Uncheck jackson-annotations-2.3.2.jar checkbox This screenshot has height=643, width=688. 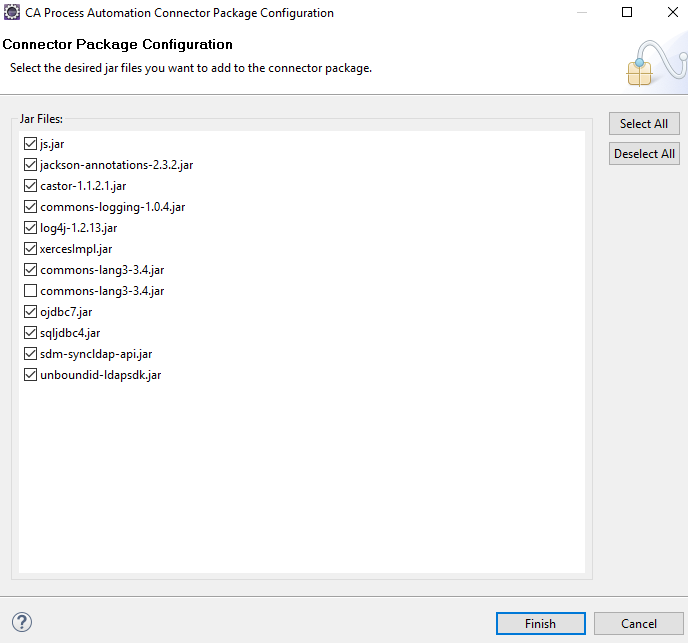tap(30, 165)
